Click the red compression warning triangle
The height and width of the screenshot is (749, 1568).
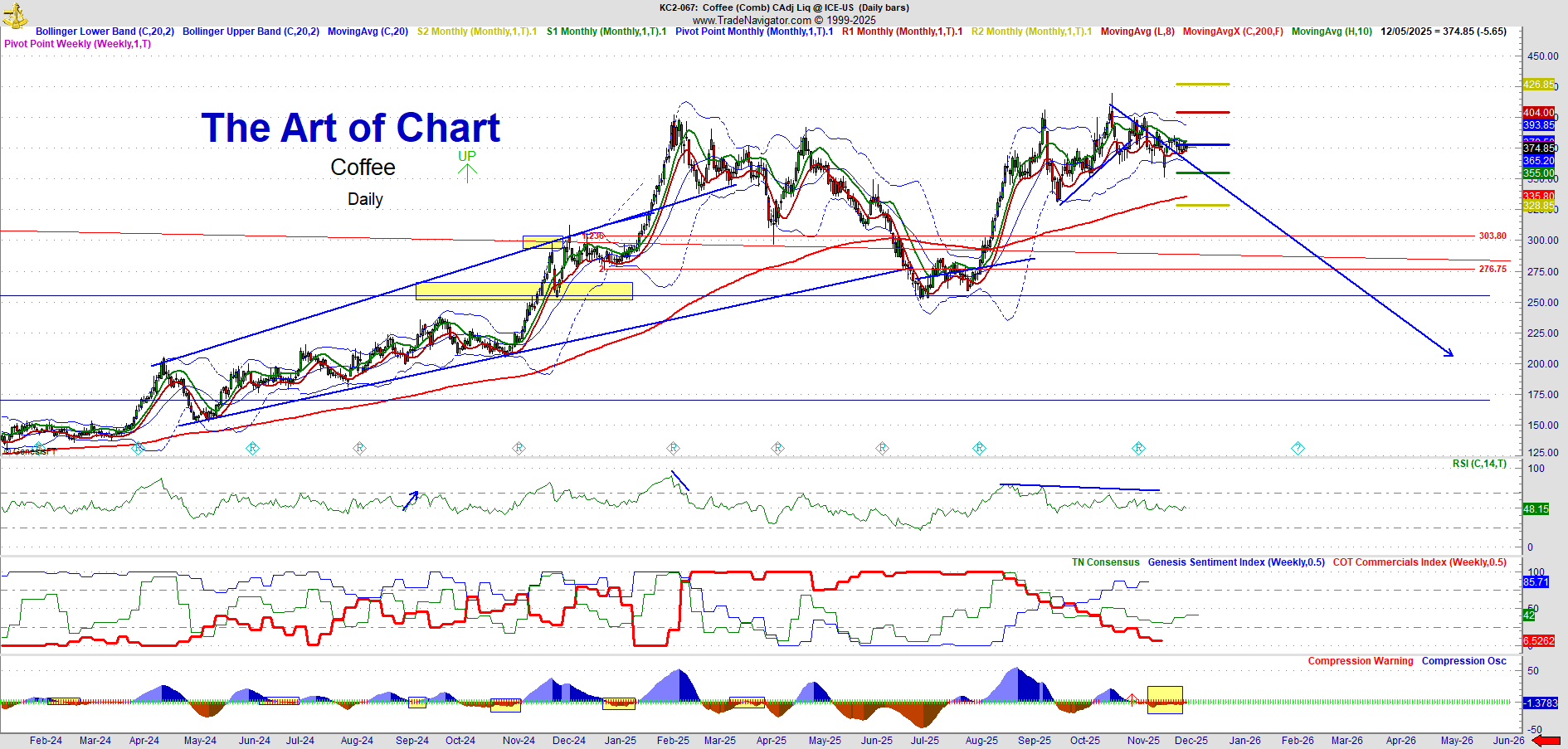[1131, 698]
